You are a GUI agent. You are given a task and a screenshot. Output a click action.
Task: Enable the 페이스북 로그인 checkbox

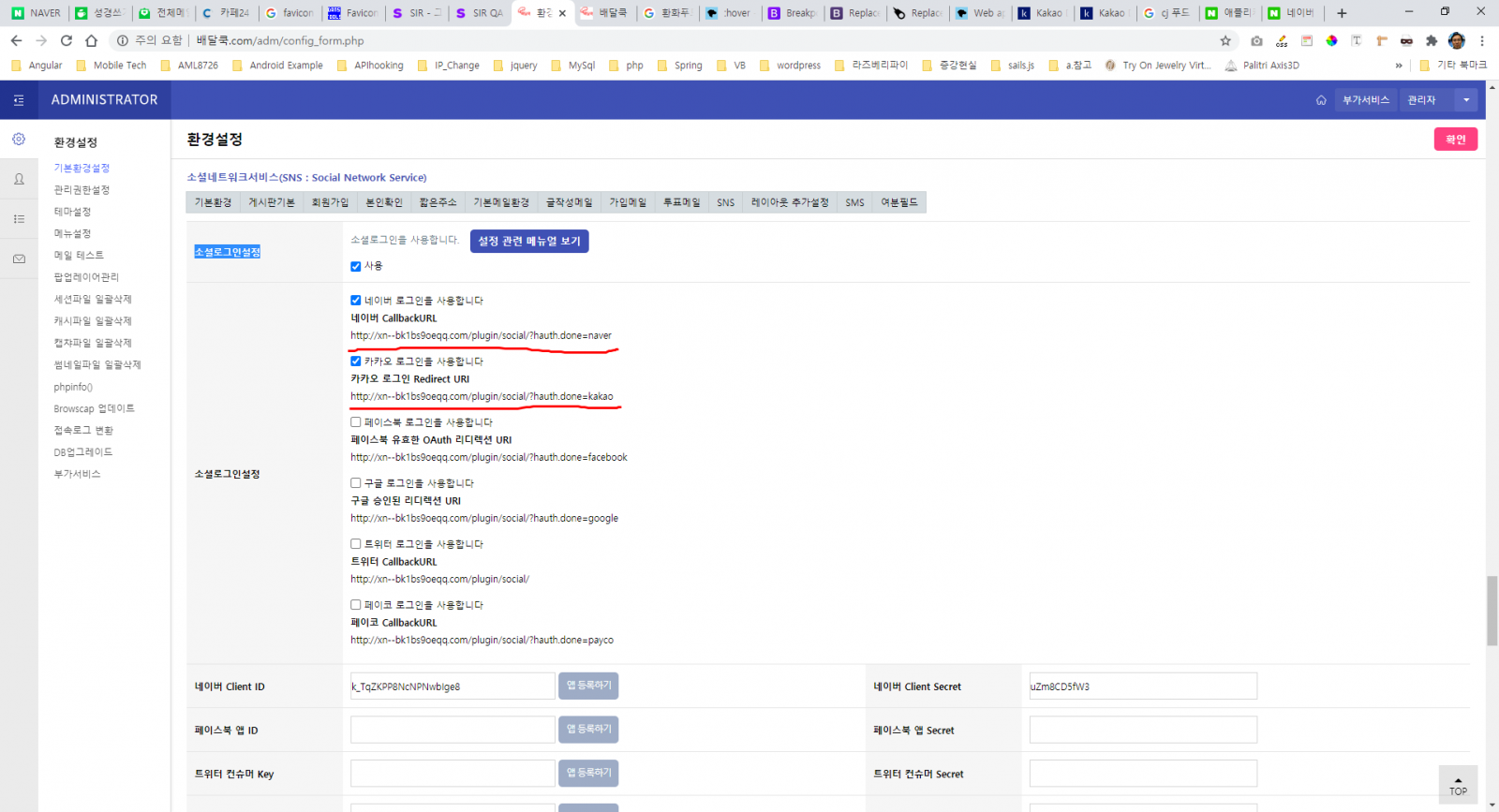coord(356,422)
